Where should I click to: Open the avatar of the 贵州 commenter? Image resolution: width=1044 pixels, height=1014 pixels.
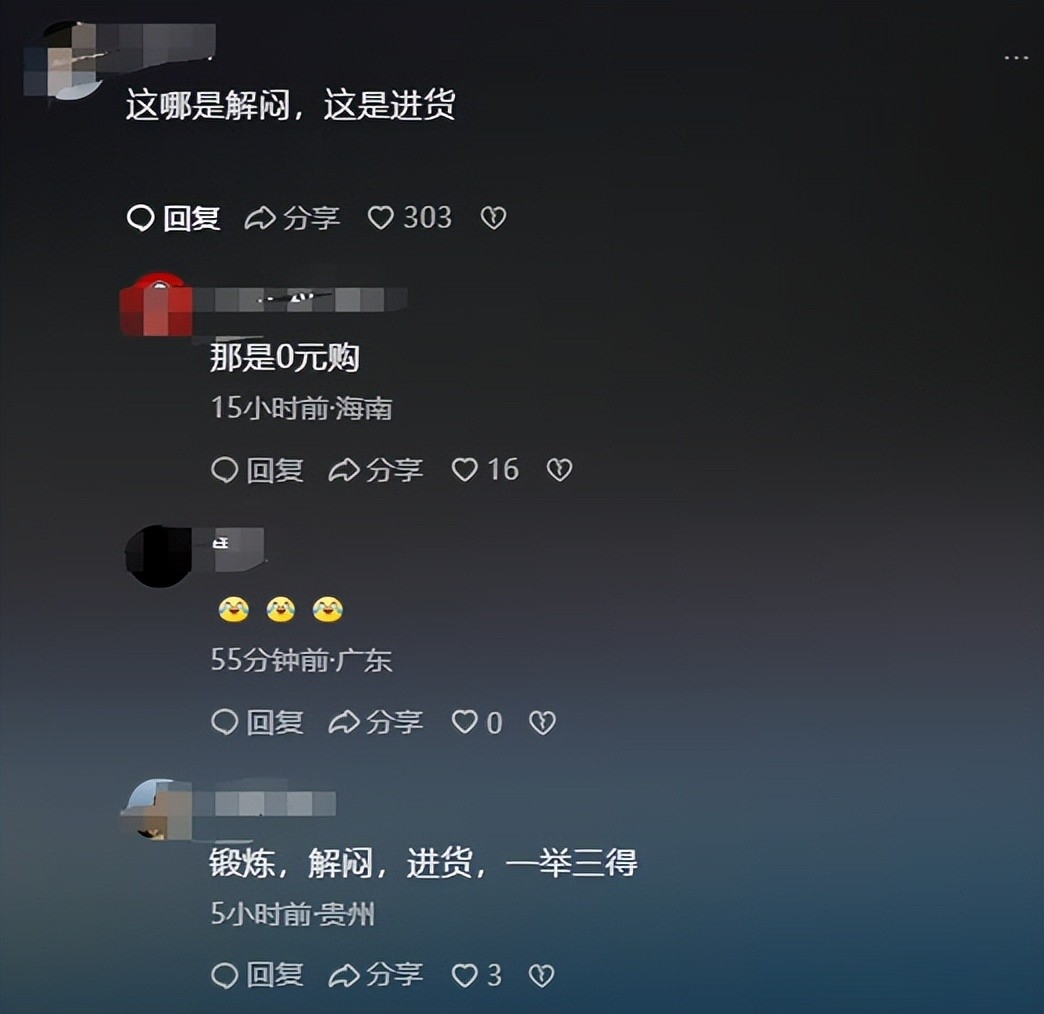(x=157, y=810)
